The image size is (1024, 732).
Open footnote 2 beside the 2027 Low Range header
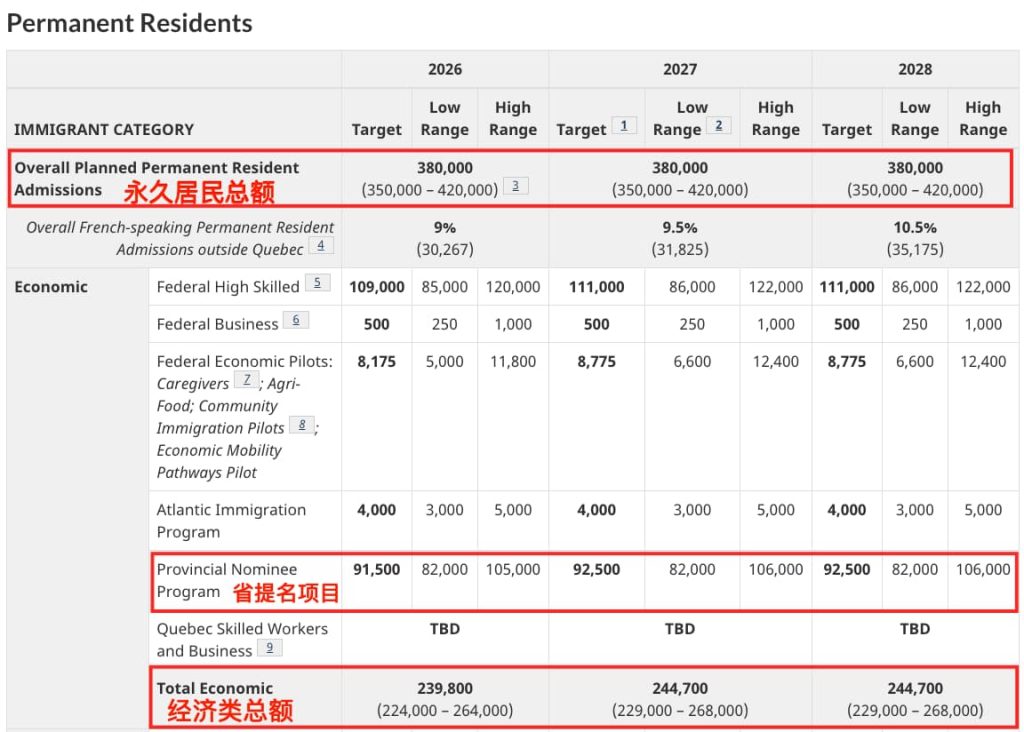[718, 126]
